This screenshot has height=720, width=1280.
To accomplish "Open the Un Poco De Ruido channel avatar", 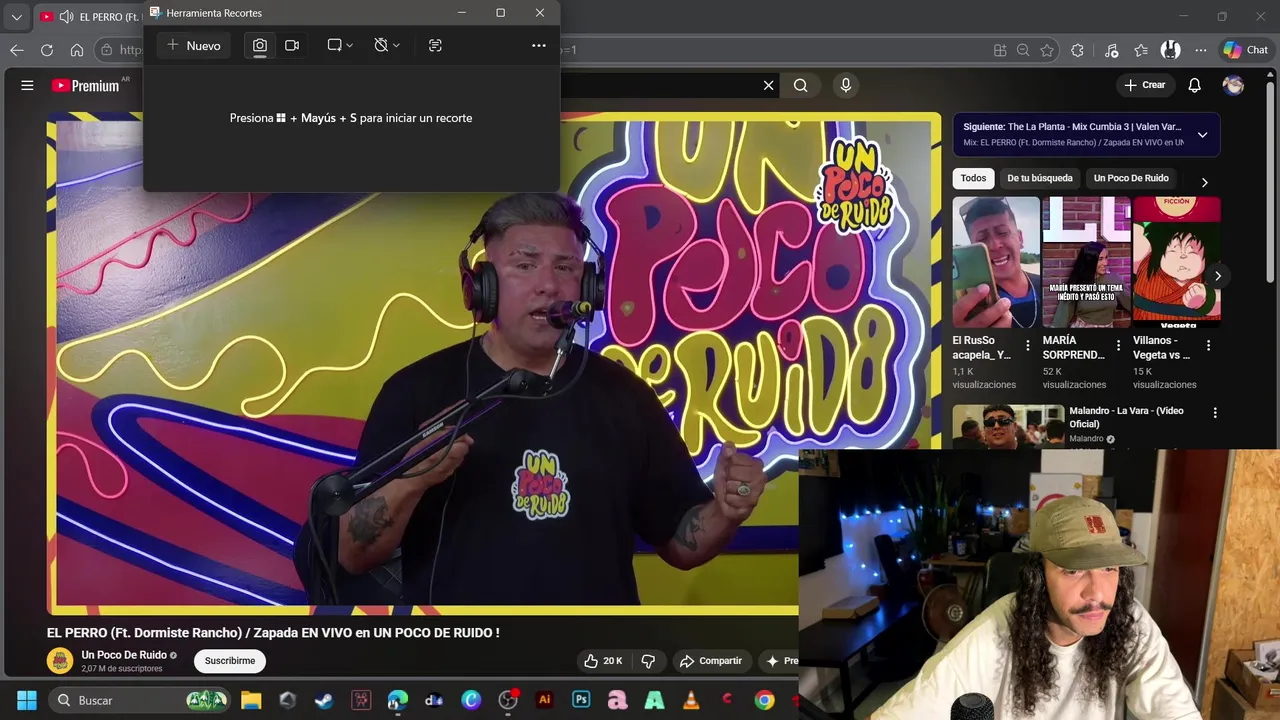I will click(60, 660).
